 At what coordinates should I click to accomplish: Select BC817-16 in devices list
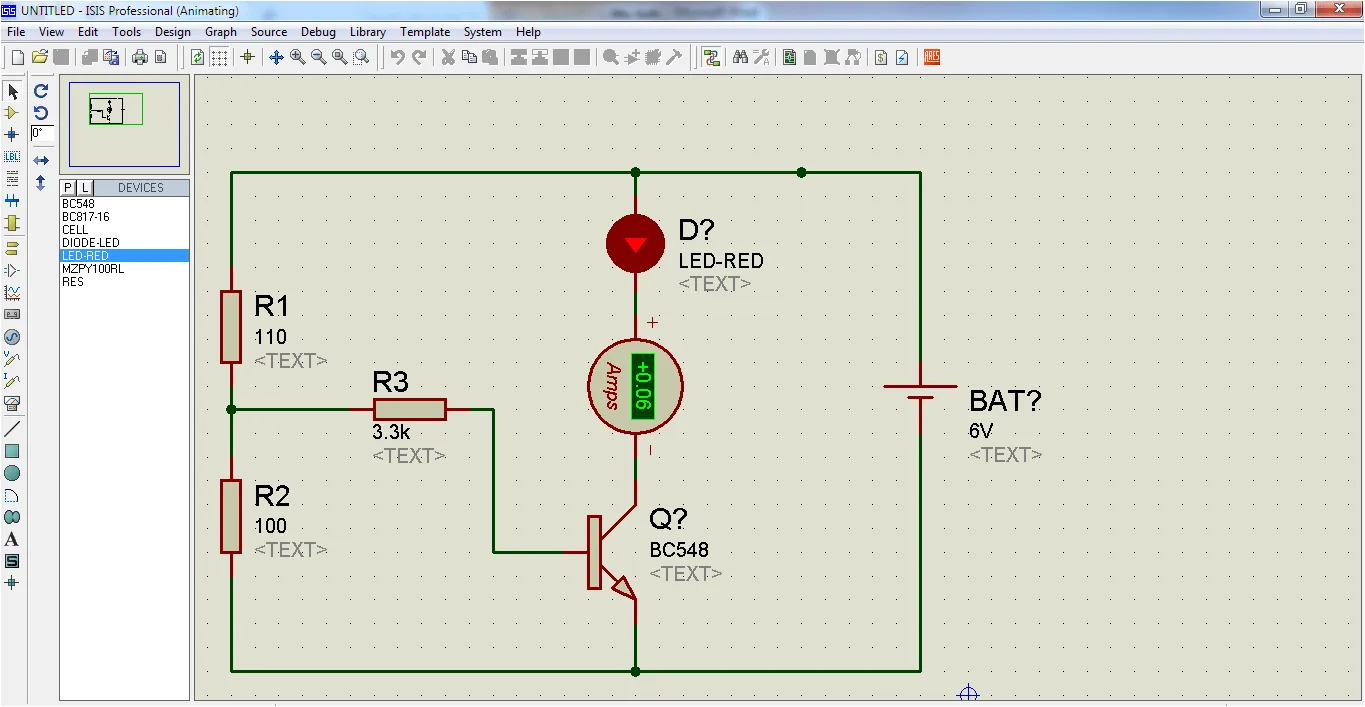click(x=125, y=217)
